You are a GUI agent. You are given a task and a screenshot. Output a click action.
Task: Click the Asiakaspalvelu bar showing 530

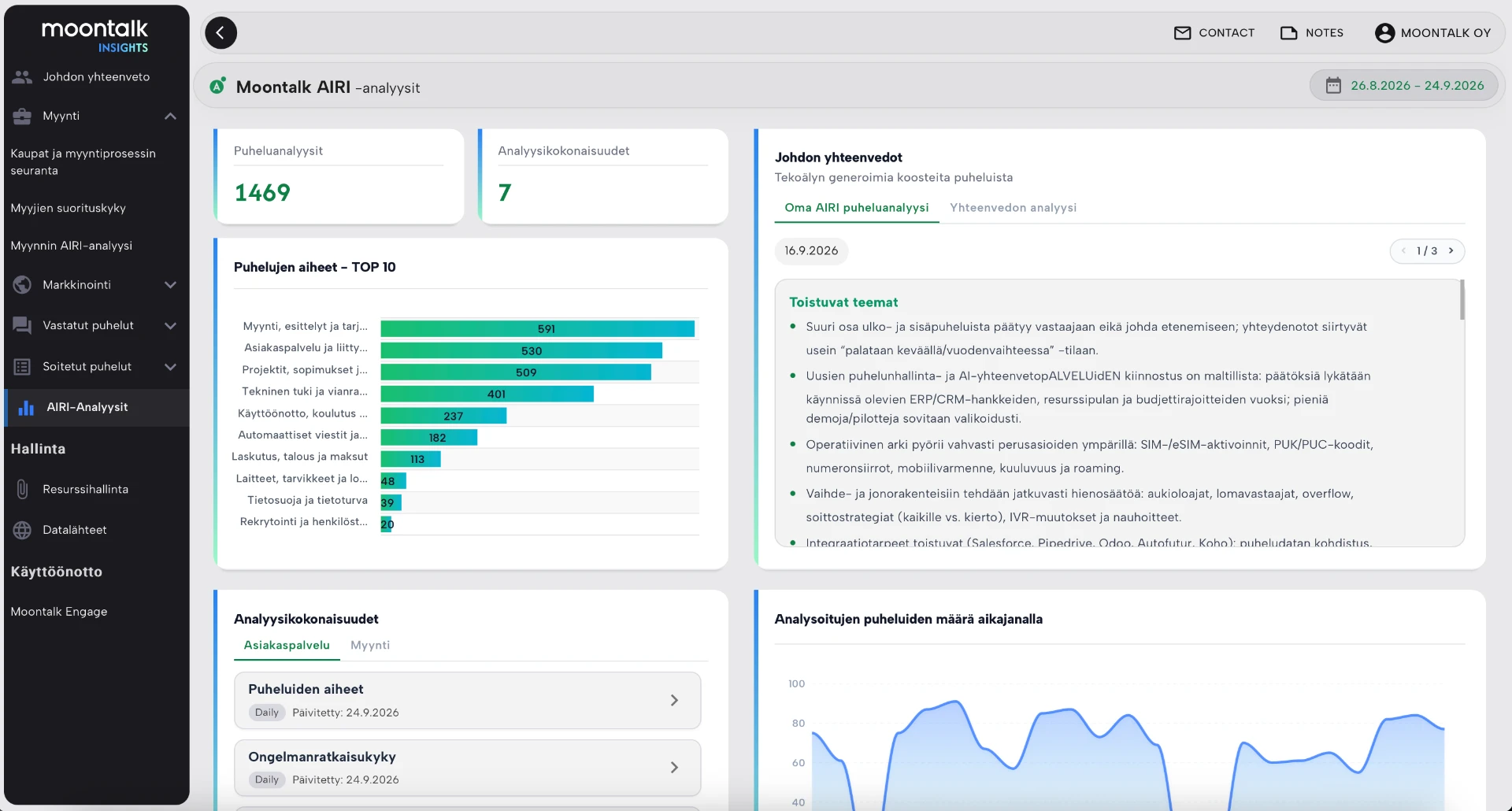pyautogui.click(x=521, y=351)
